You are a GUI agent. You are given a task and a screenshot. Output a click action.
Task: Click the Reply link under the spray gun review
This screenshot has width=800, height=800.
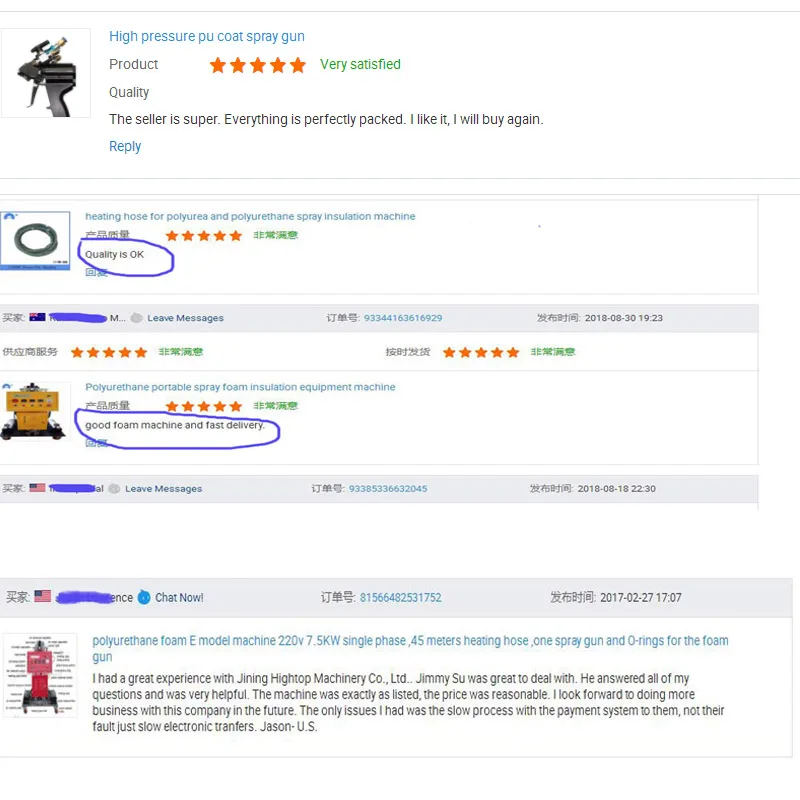pyautogui.click(x=125, y=146)
